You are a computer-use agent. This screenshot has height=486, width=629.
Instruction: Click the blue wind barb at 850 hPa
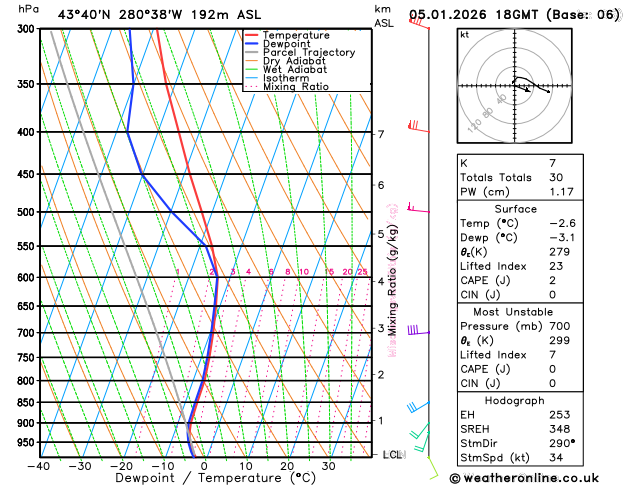coord(418,407)
